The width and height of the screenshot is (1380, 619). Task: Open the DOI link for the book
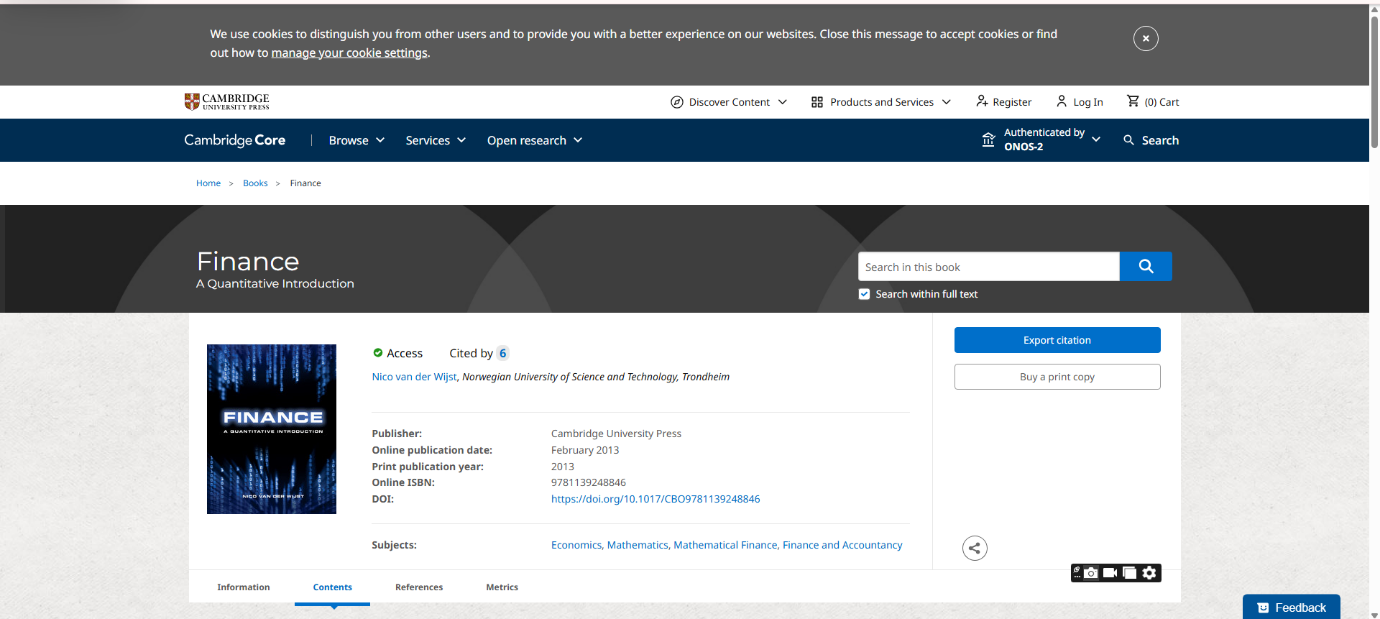(x=655, y=499)
